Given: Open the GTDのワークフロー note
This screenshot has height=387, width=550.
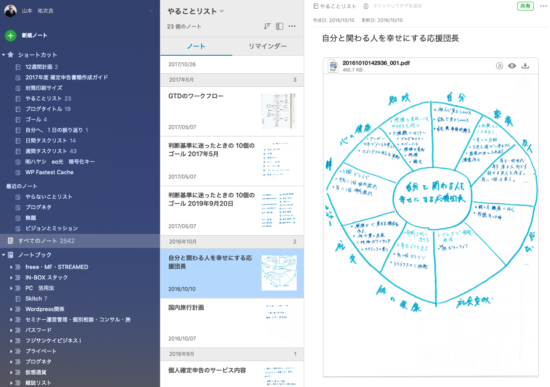Looking at the screenshot, I should pyautogui.click(x=232, y=112).
